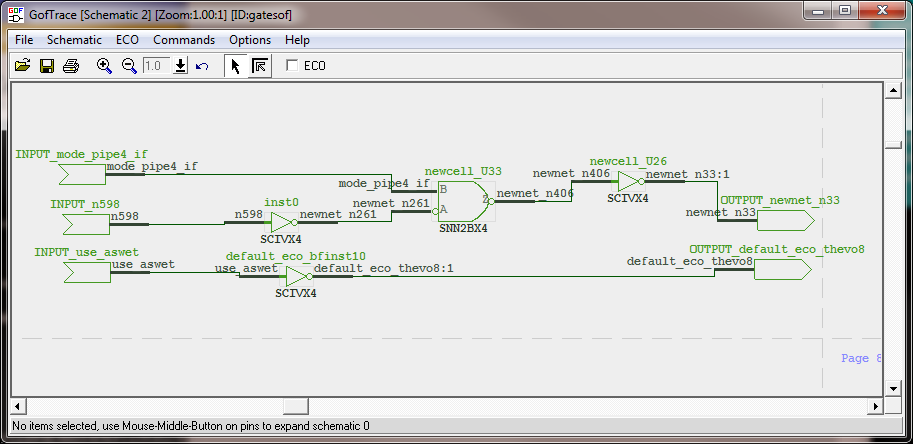This screenshot has width=913, height=444.
Task: Activate the boxed-arrow selection mode tool
Action: pos(259,66)
